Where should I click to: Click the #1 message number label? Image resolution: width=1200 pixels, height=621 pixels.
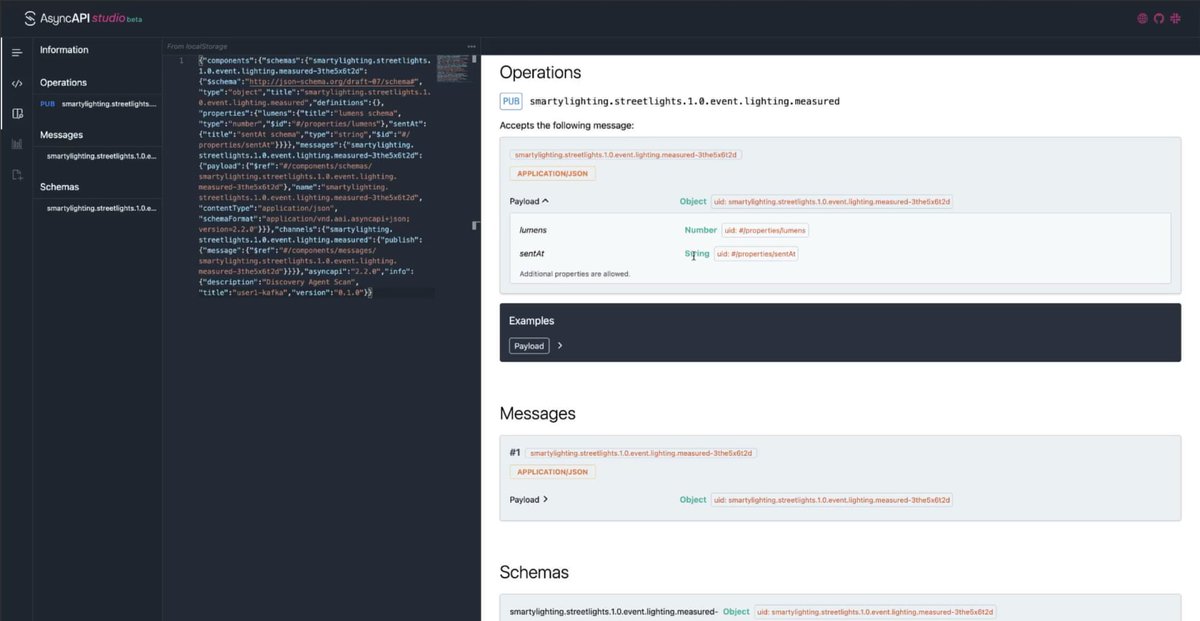[515, 452]
